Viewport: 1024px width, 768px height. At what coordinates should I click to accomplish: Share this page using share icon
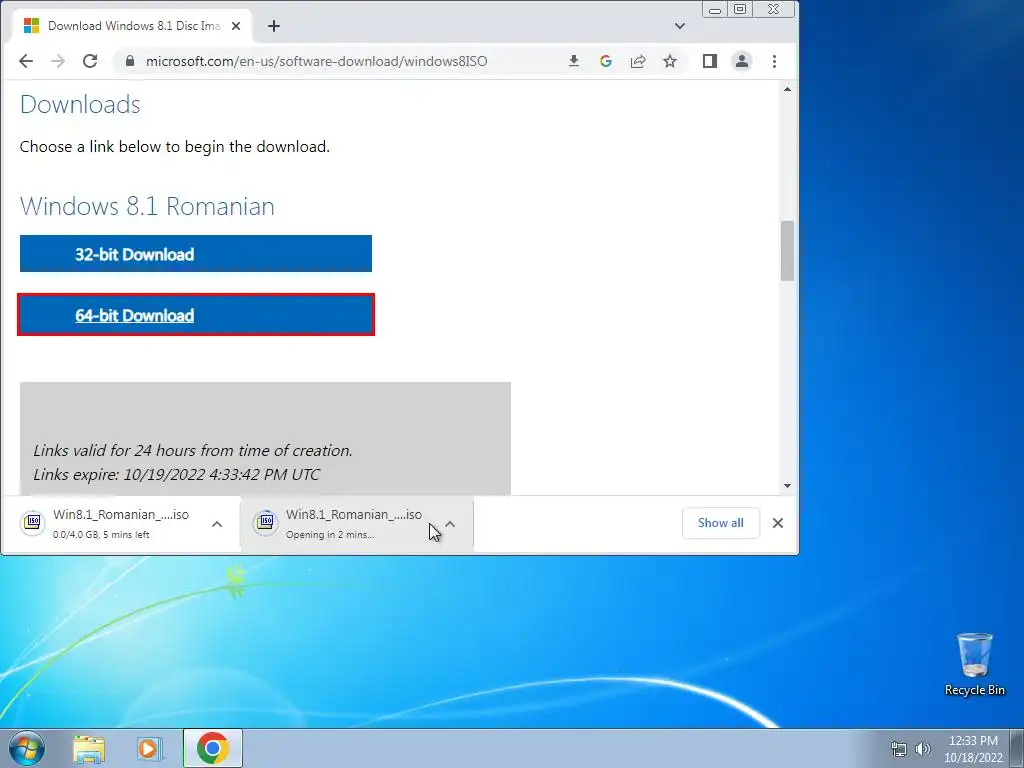637,61
